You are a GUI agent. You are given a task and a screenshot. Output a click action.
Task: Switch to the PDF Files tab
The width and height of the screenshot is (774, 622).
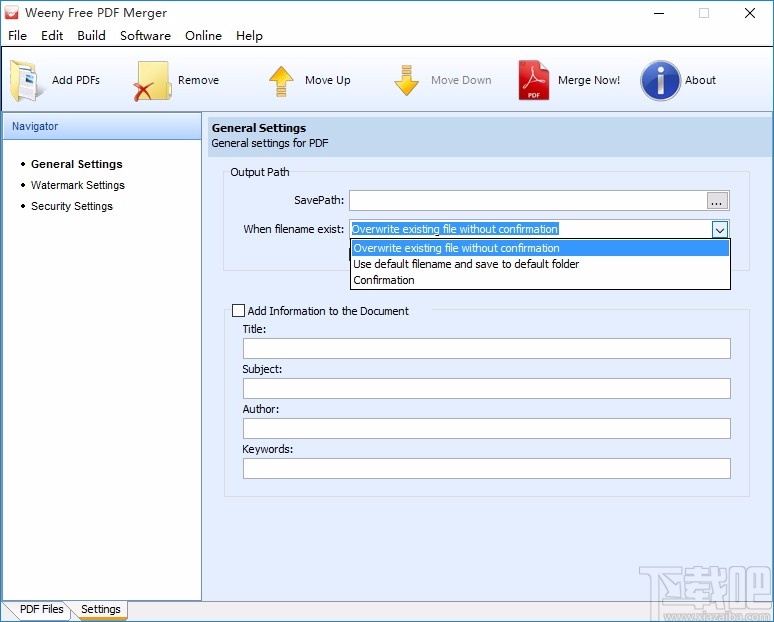pyautogui.click(x=40, y=609)
